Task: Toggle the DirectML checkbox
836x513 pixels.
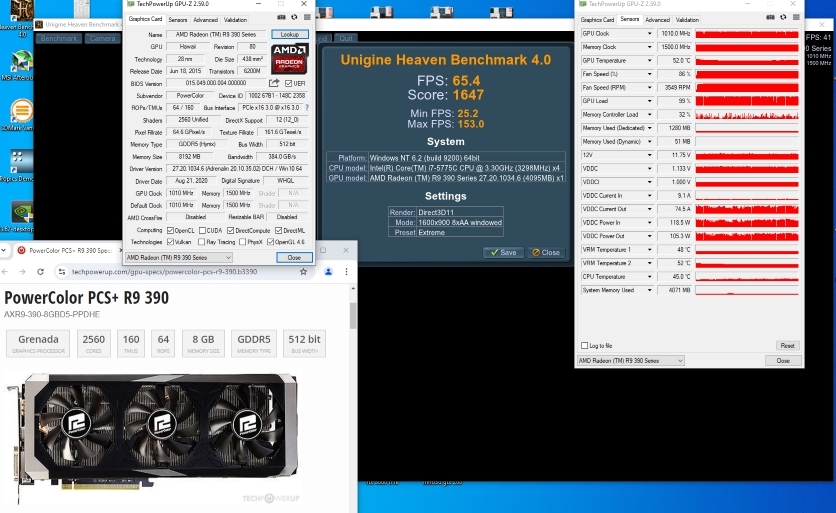Action: tap(278, 230)
